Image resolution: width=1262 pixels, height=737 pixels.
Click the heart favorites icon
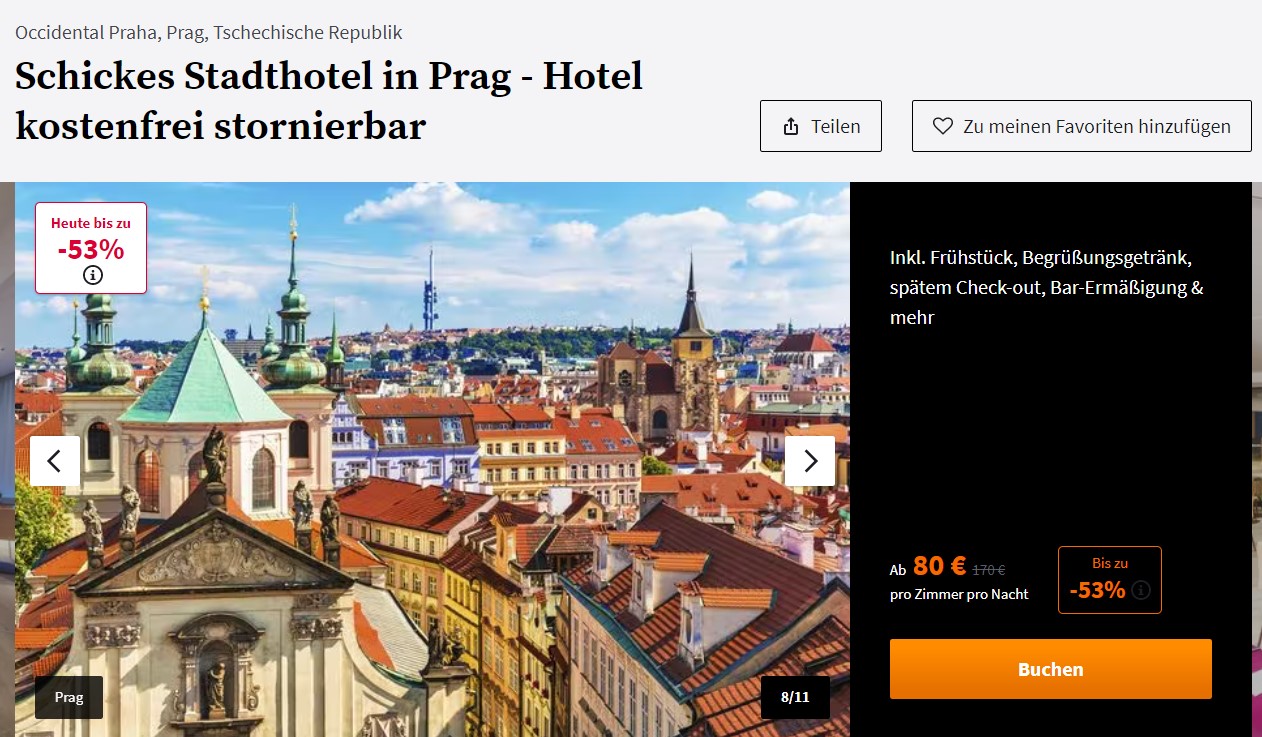(x=942, y=126)
